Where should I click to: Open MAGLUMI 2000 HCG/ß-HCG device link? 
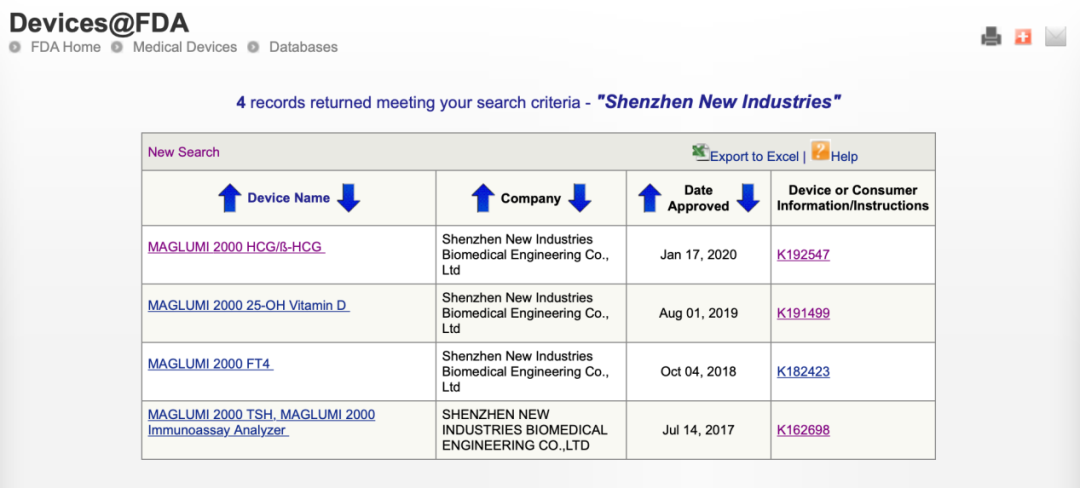click(236, 247)
